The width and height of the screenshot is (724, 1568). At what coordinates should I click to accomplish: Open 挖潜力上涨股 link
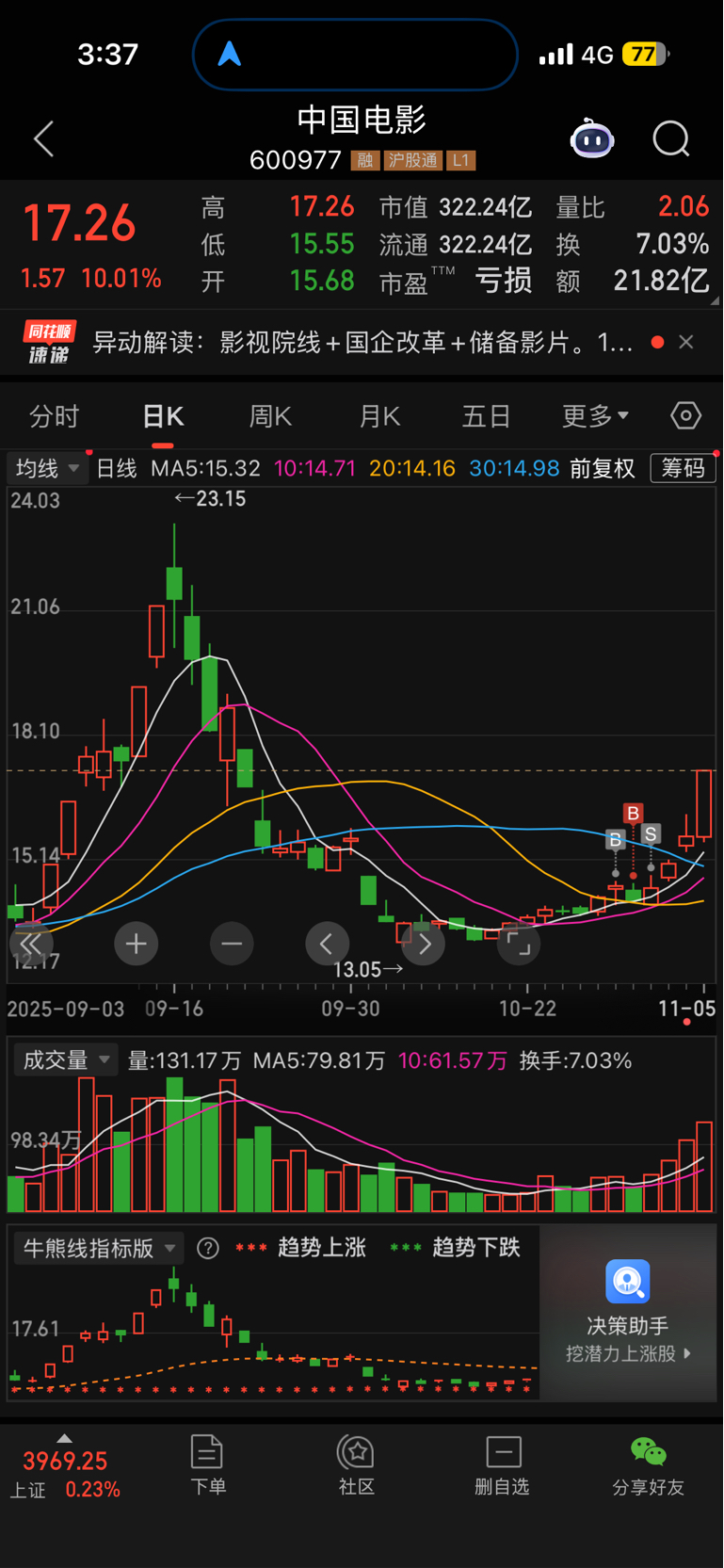628,1353
